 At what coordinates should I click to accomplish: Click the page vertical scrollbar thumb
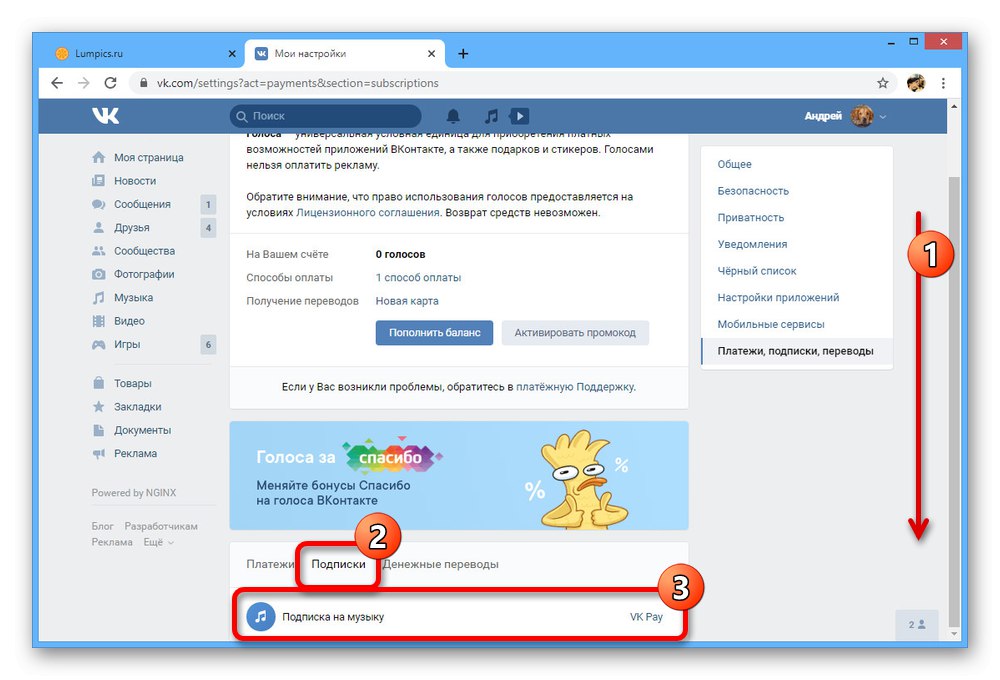(954, 401)
